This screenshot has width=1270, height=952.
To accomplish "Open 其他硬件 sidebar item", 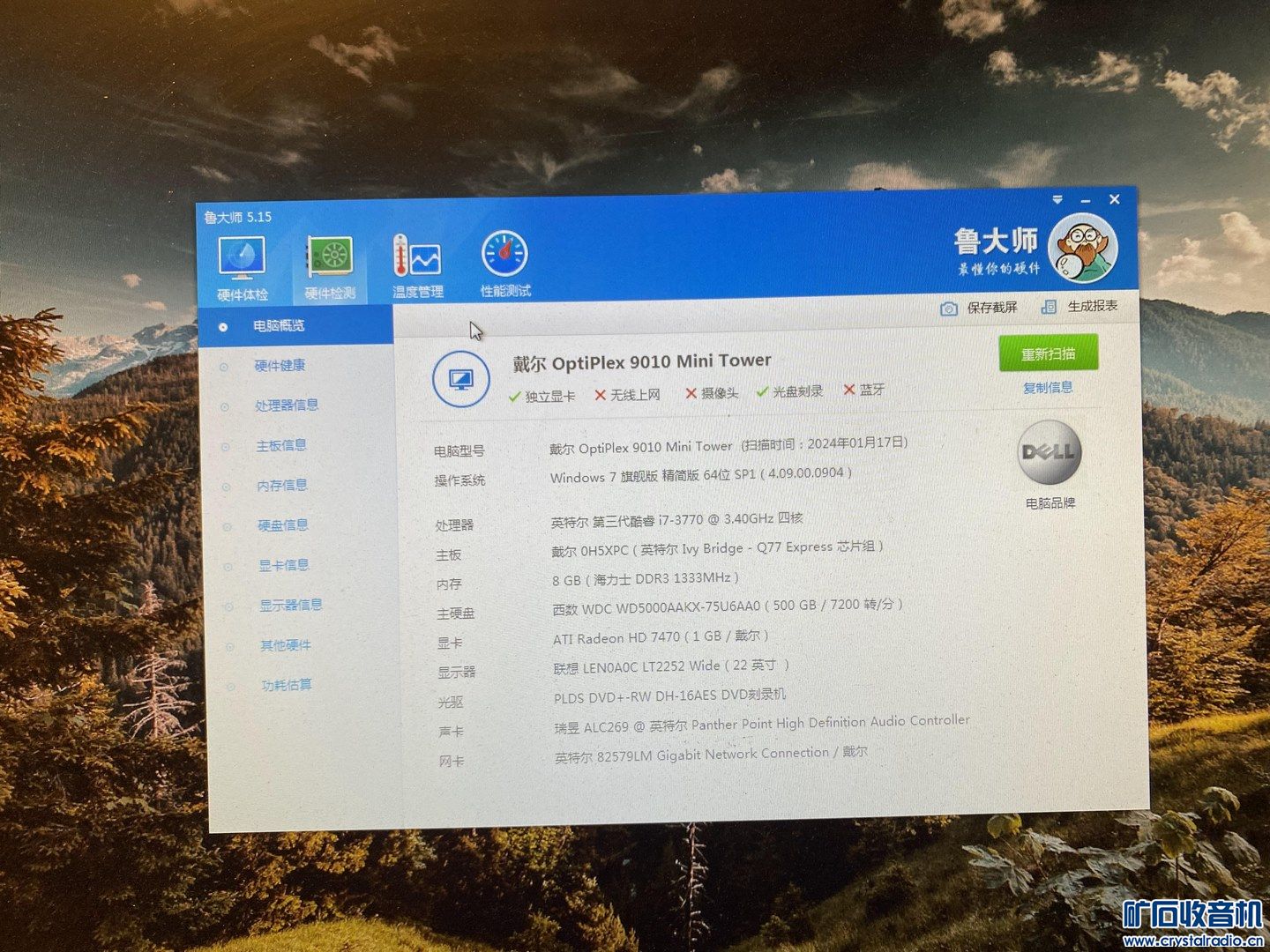I will (x=286, y=645).
